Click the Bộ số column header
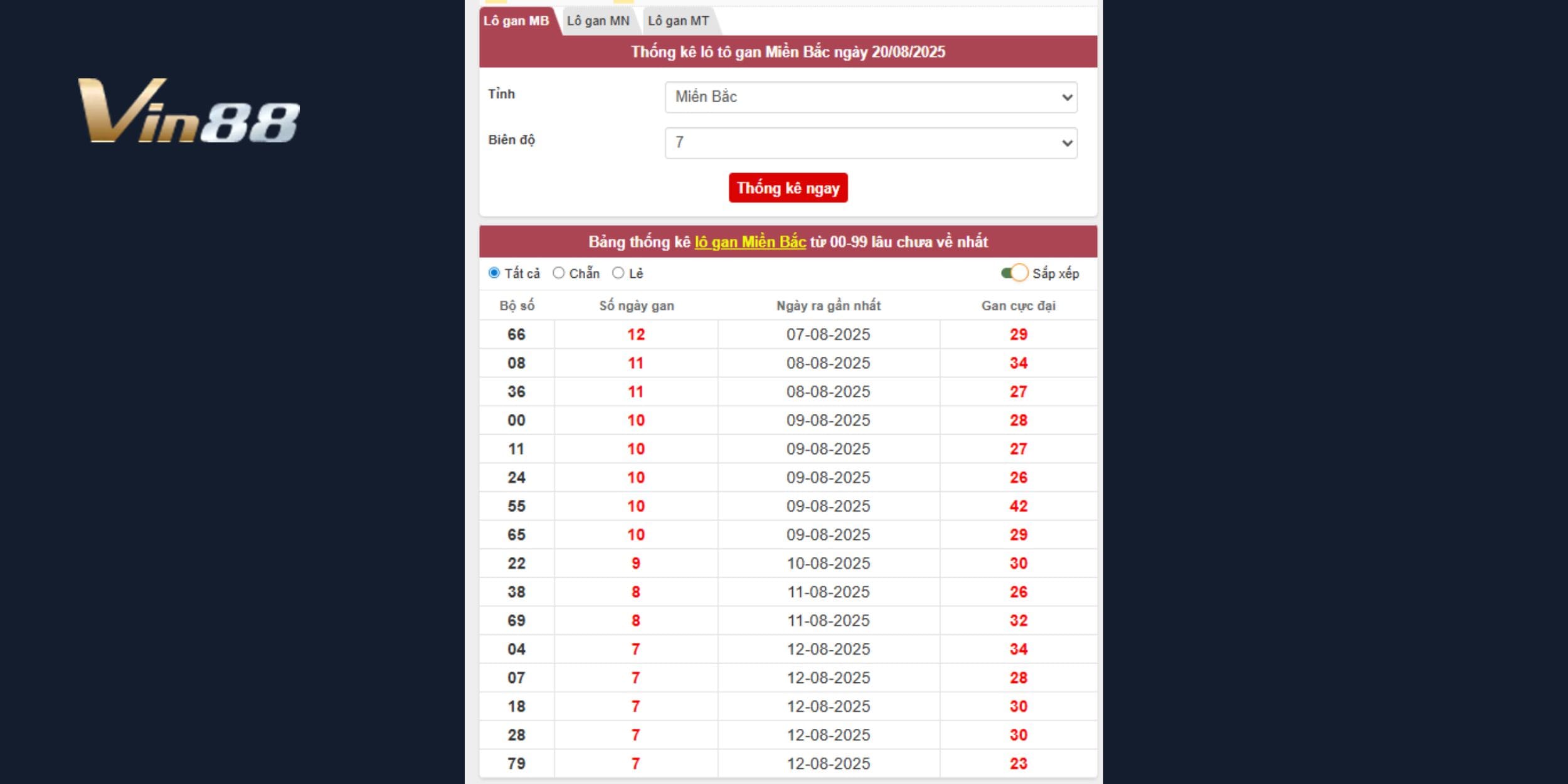 [517, 306]
